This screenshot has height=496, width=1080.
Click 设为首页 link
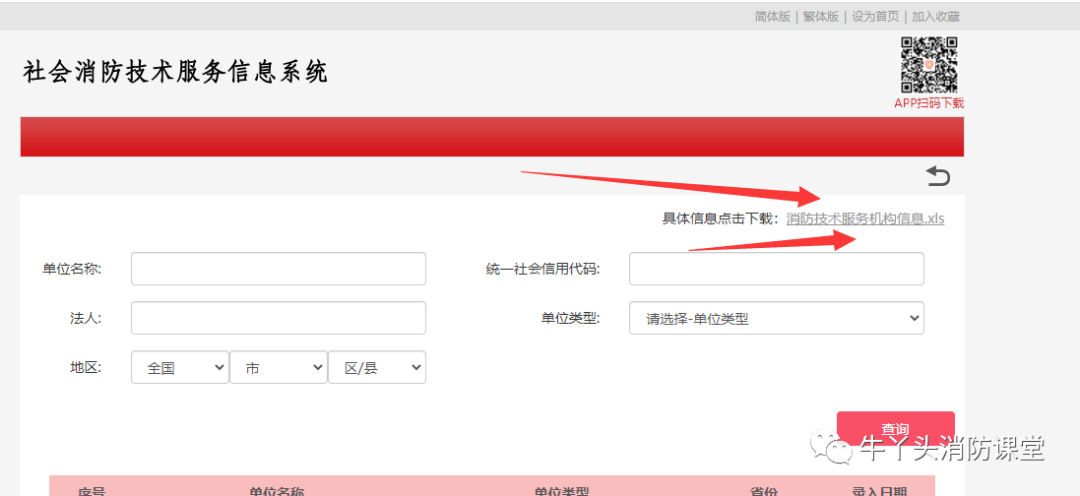875,17
